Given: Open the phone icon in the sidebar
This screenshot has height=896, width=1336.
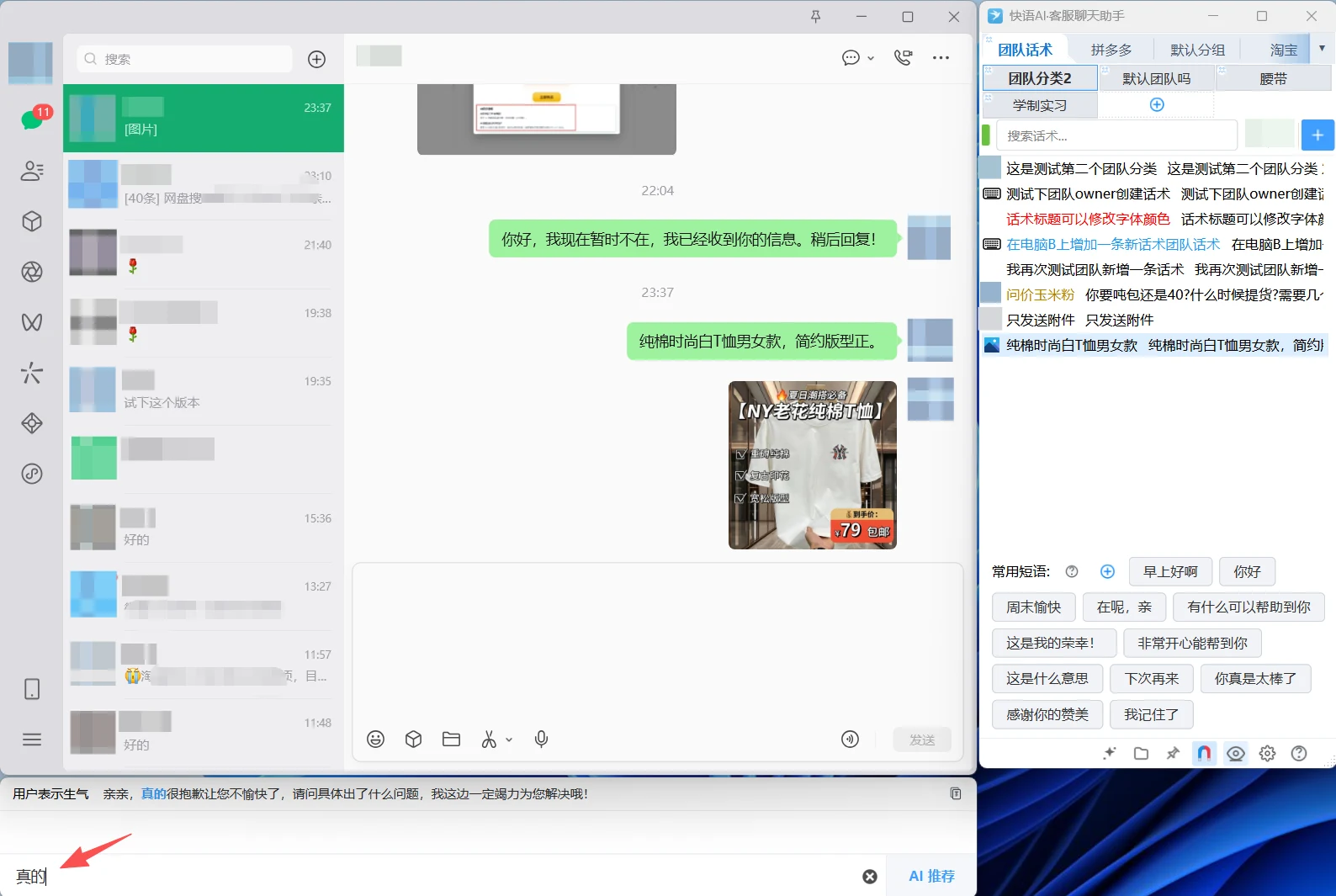Looking at the screenshot, I should [32, 689].
